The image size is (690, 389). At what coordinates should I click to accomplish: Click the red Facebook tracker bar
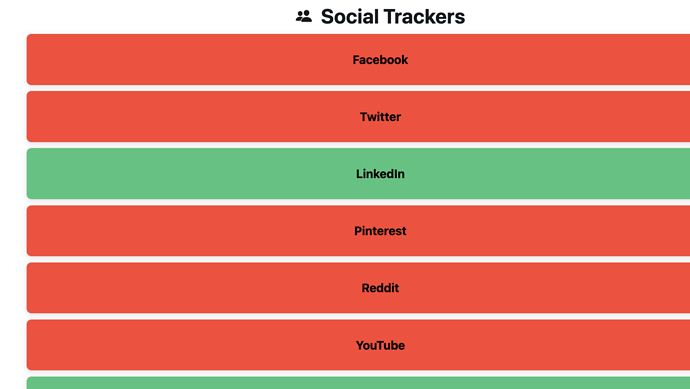point(358,59)
